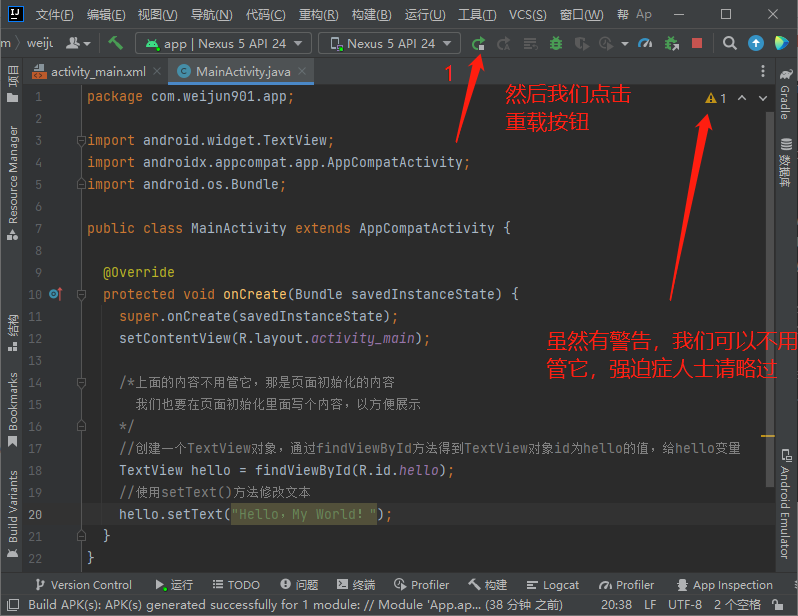Collapse onCreate method fold at line 10
The height and width of the screenshot is (616, 798).
[x=81, y=294]
